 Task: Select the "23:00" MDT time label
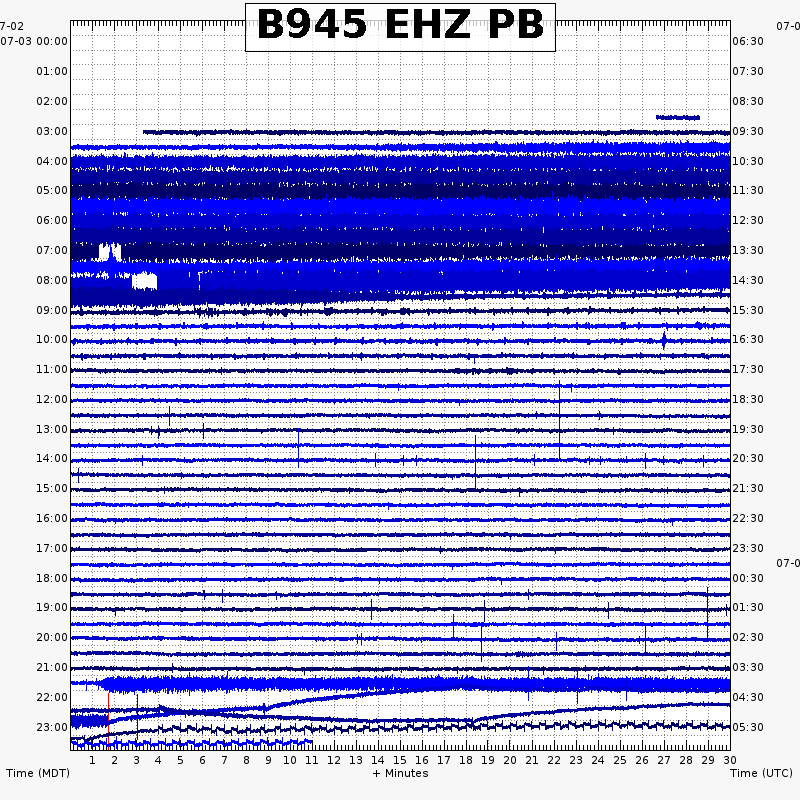point(52,728)
